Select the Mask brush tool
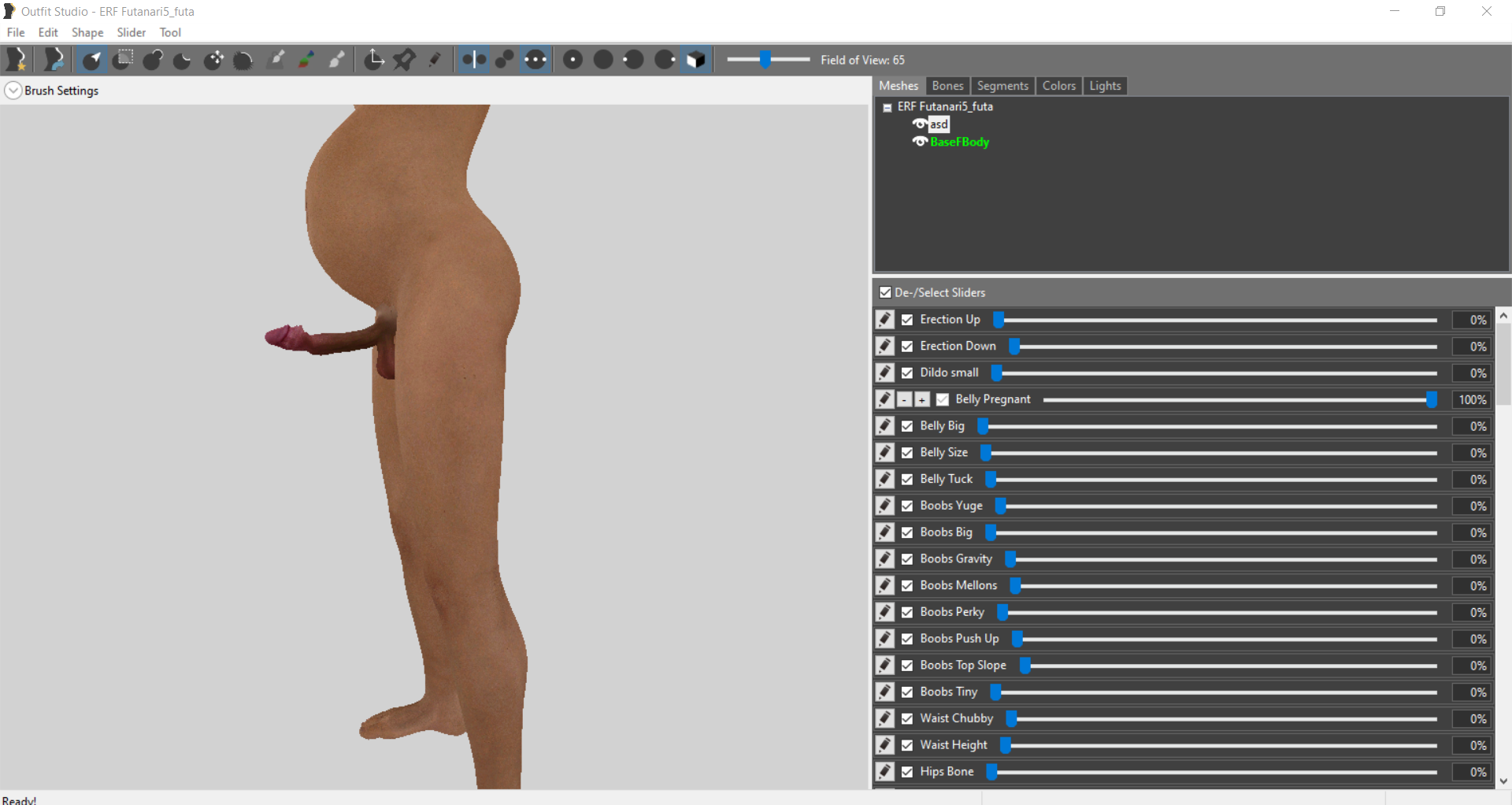The image size is (1512, 805). tap(123, 60)
